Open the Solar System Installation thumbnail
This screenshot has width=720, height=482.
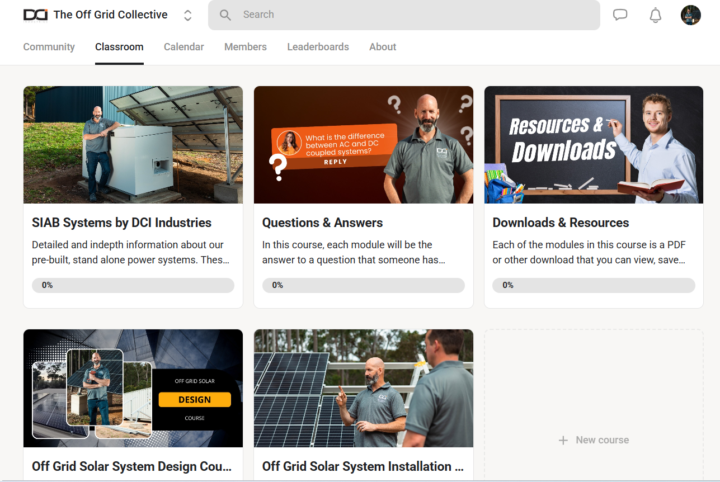363,388
